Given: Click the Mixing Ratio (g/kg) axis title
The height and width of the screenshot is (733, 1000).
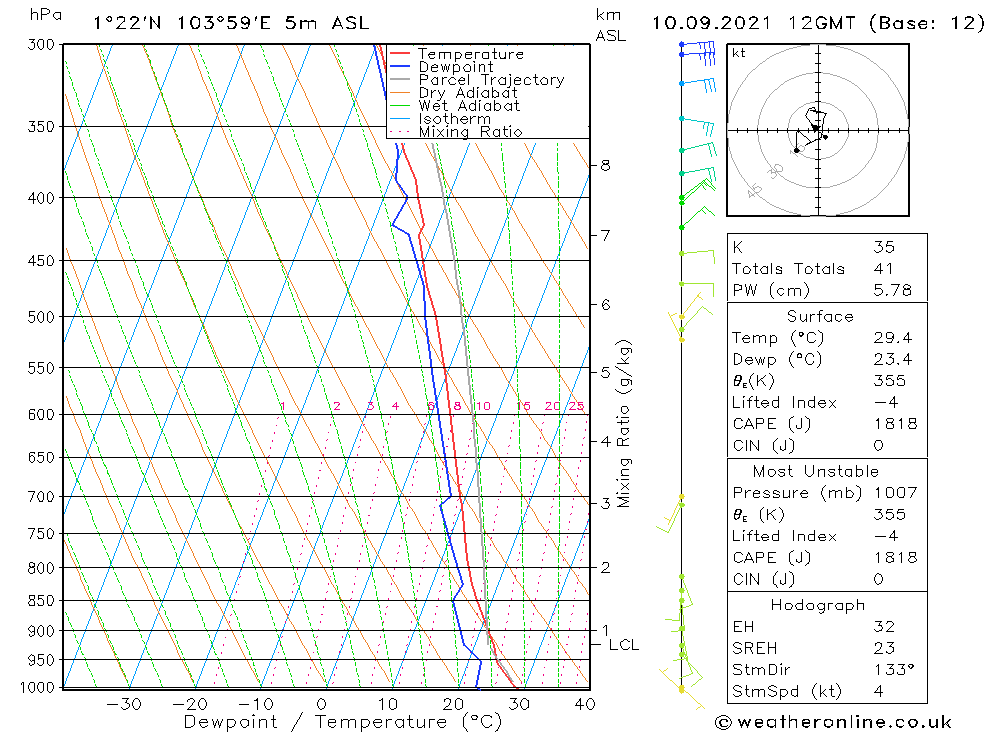Looking at the screenshot, I should (x=623, y=424).
